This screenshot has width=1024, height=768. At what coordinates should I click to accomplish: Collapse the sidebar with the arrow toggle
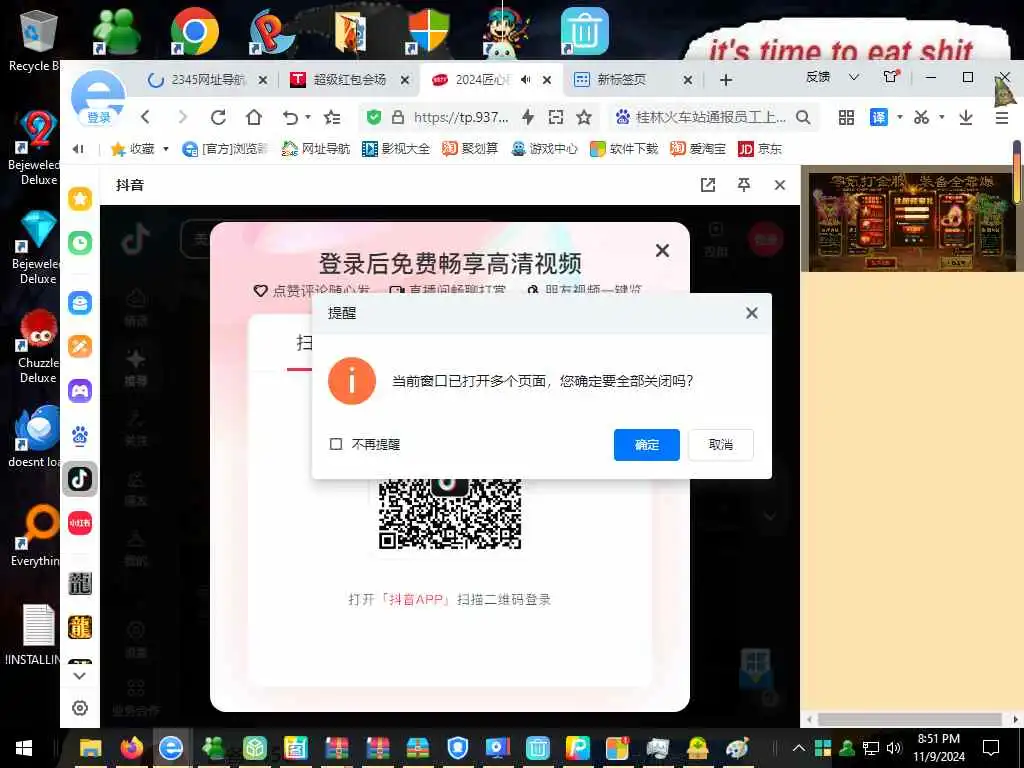click(78, 149)
